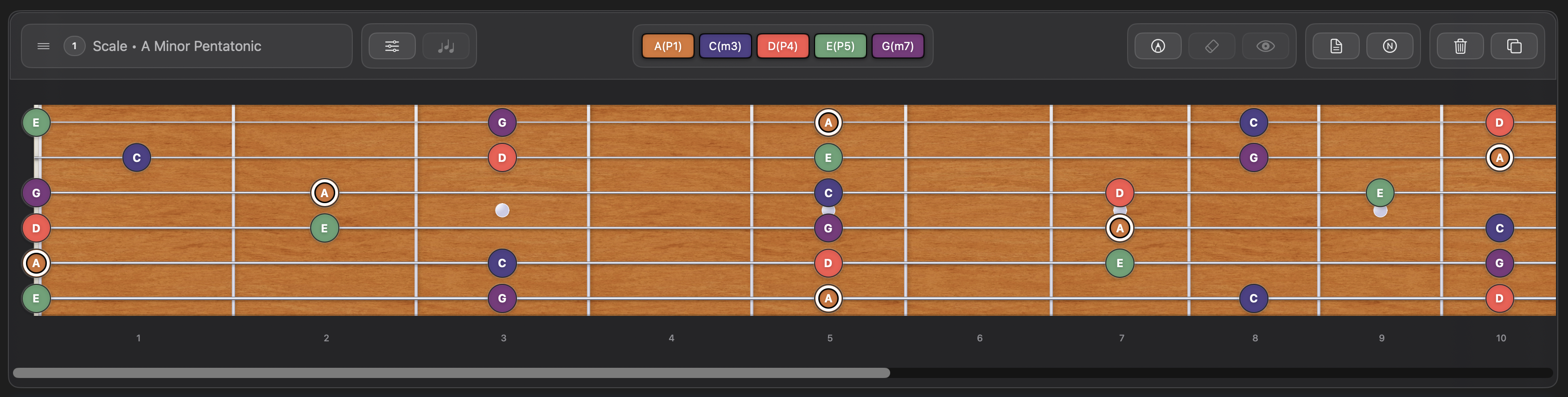Screen dimensions: 1568x397
Task: Toggle the G(m7) note chip
Action: (898, 46)
